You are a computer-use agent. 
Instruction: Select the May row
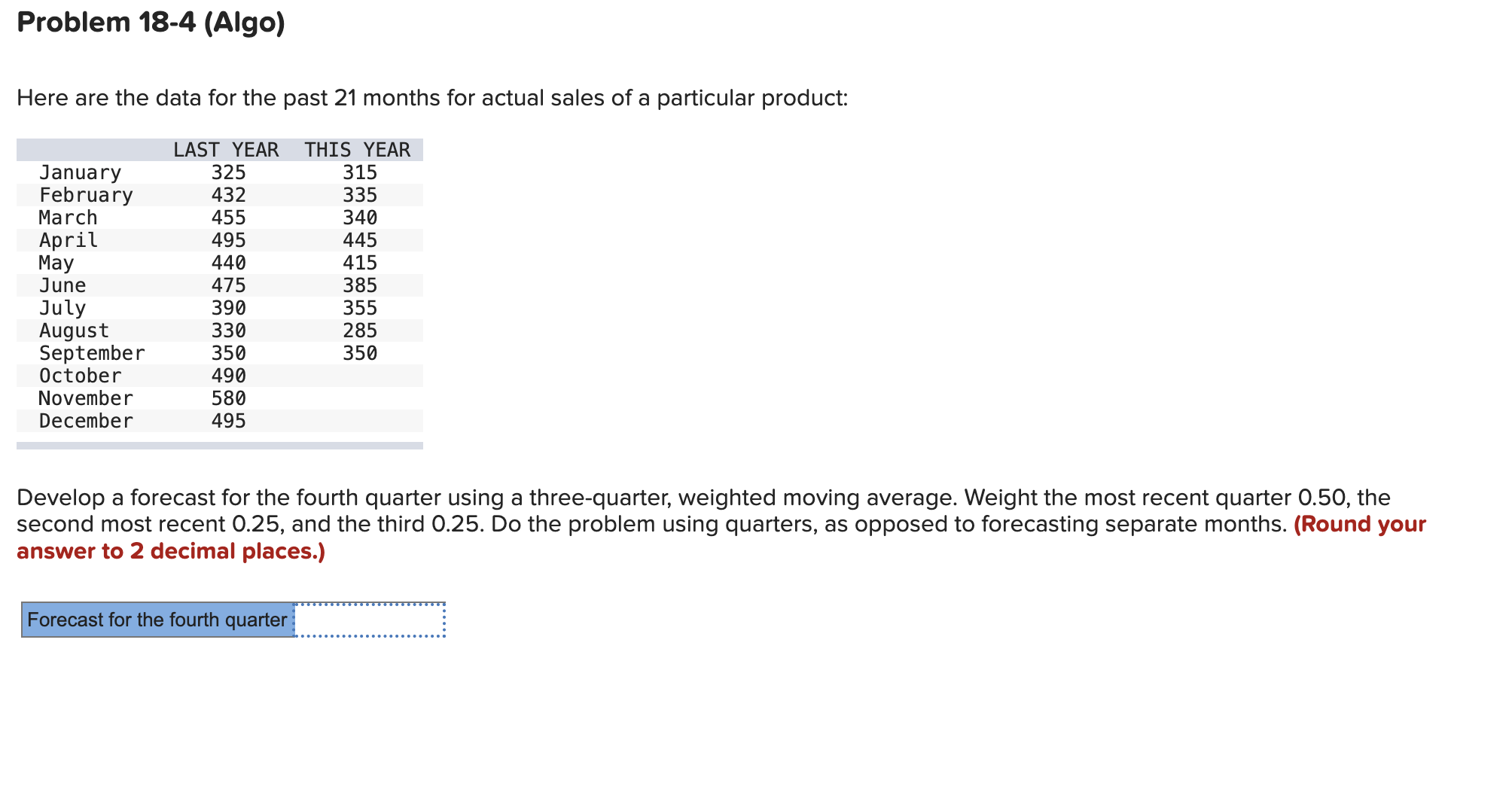[x=56, y=263]
